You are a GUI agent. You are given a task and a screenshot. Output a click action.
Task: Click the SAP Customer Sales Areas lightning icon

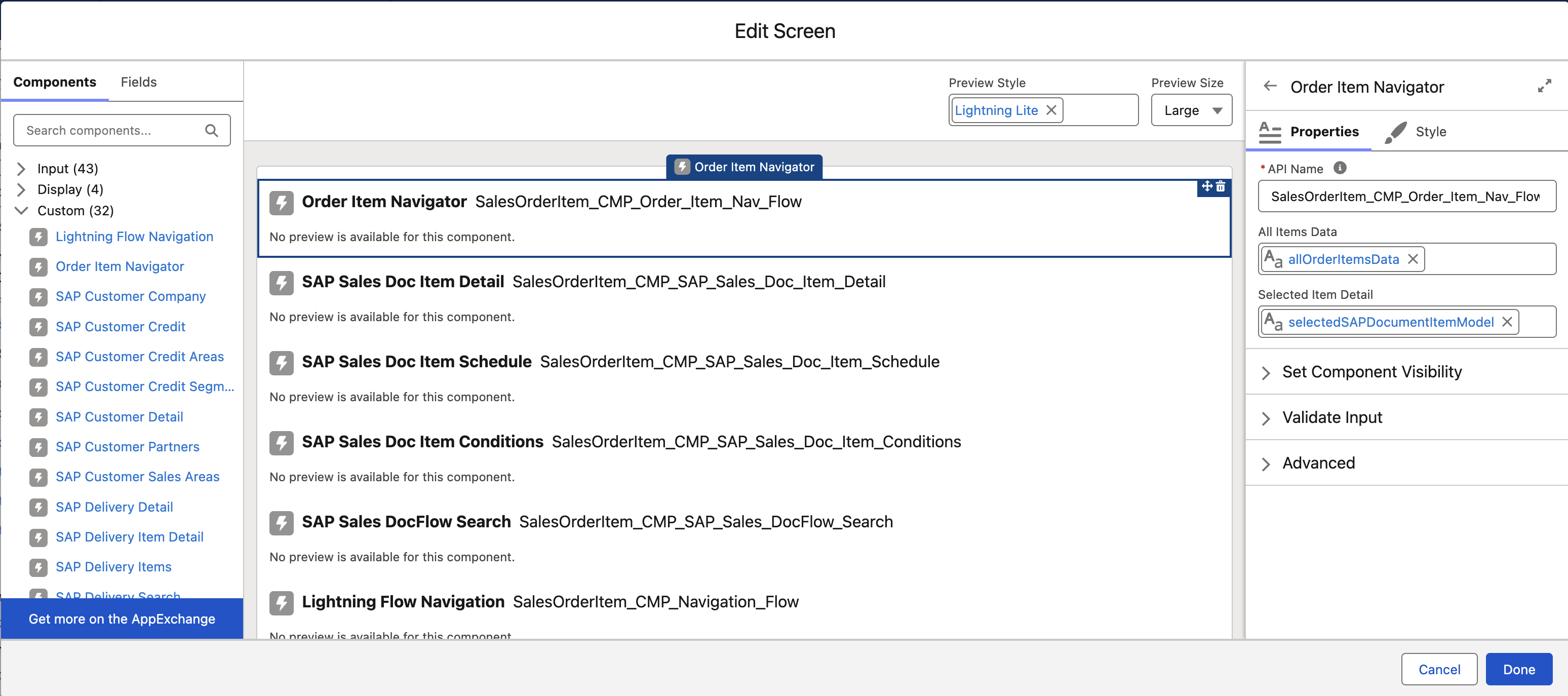[x=38, y=477]
